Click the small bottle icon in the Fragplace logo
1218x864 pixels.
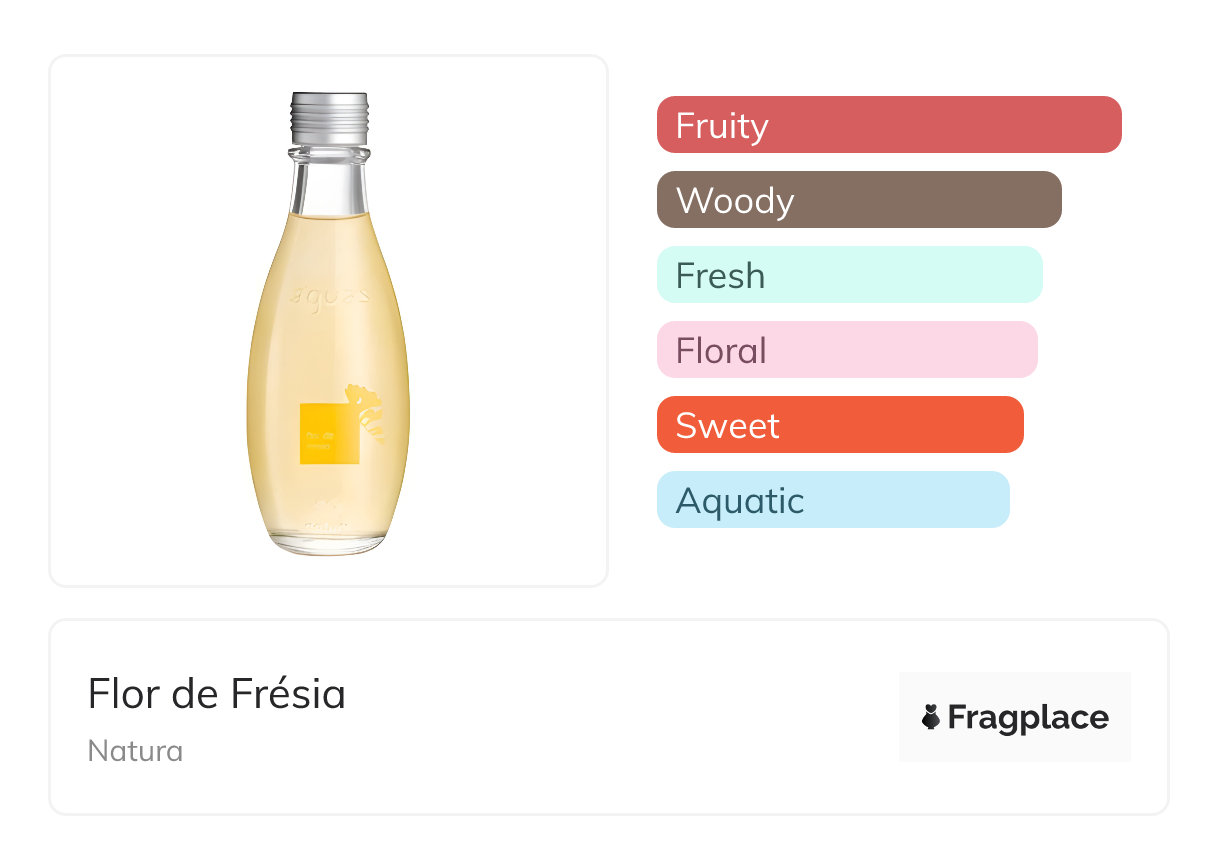[x=931, y=717]
